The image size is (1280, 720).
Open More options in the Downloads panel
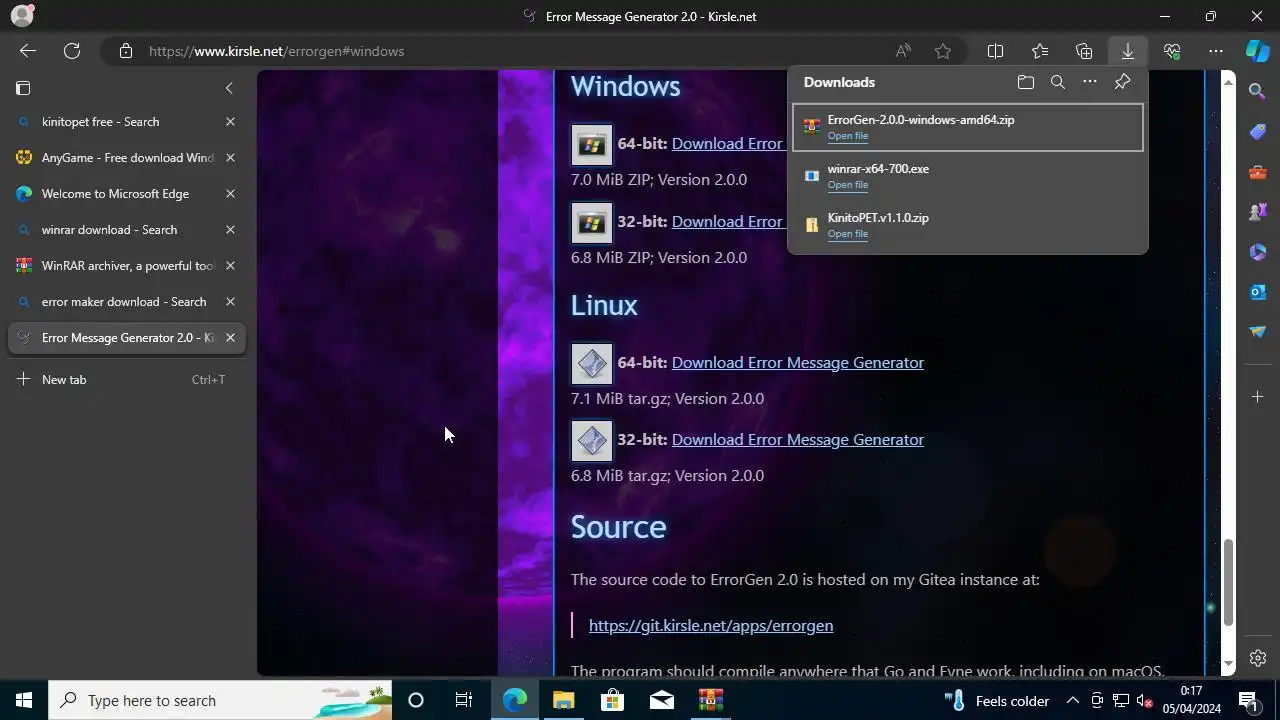pos(1090,82)
